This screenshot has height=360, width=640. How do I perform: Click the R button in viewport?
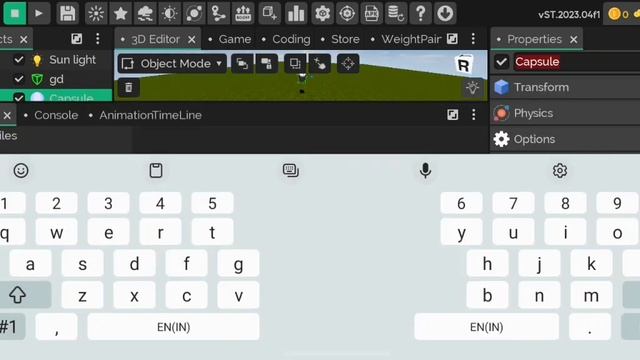coord(464,65)
